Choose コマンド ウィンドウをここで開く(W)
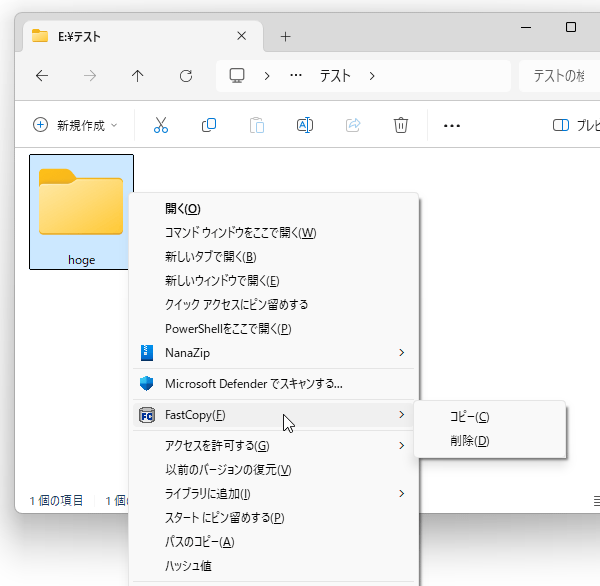The width and height of the screenshot is (600, 586). 274,233
